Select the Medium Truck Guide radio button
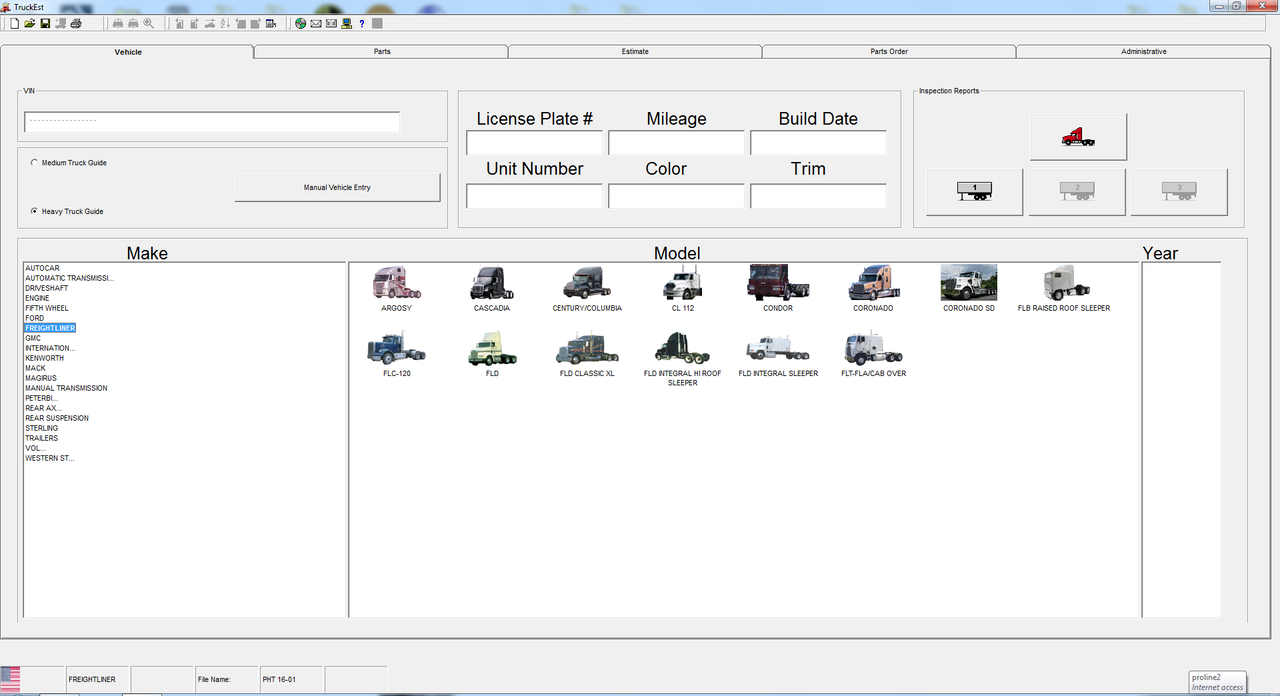 pyautogui.click(x=36, y=163)
